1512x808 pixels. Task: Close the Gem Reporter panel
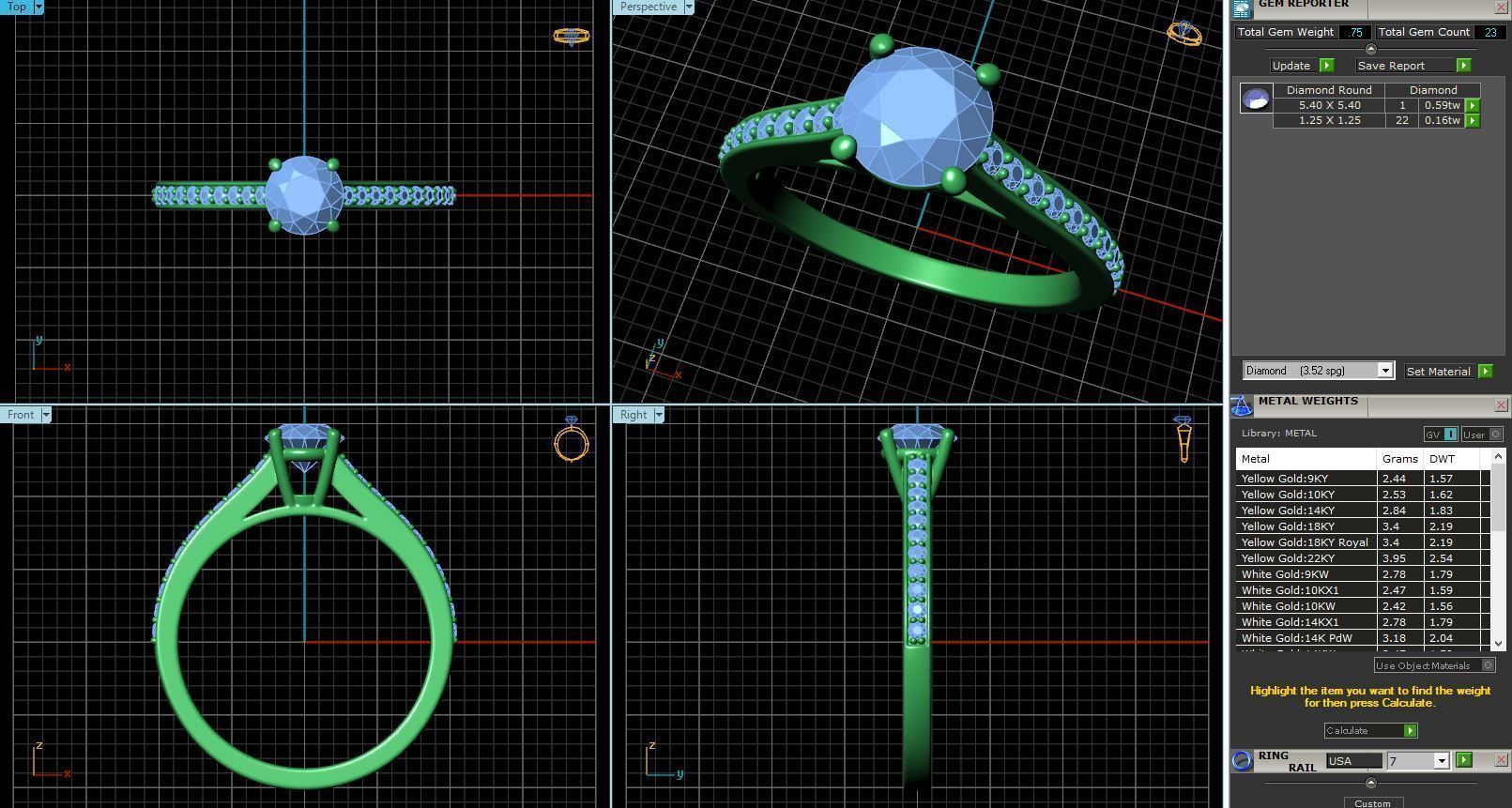tap(1501, 8)
